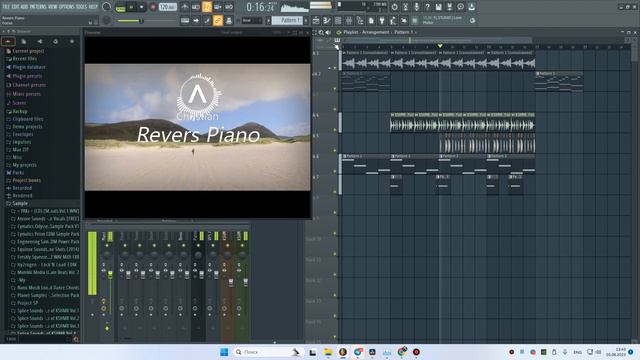Toggle the metronome icon

click(185, 7)
